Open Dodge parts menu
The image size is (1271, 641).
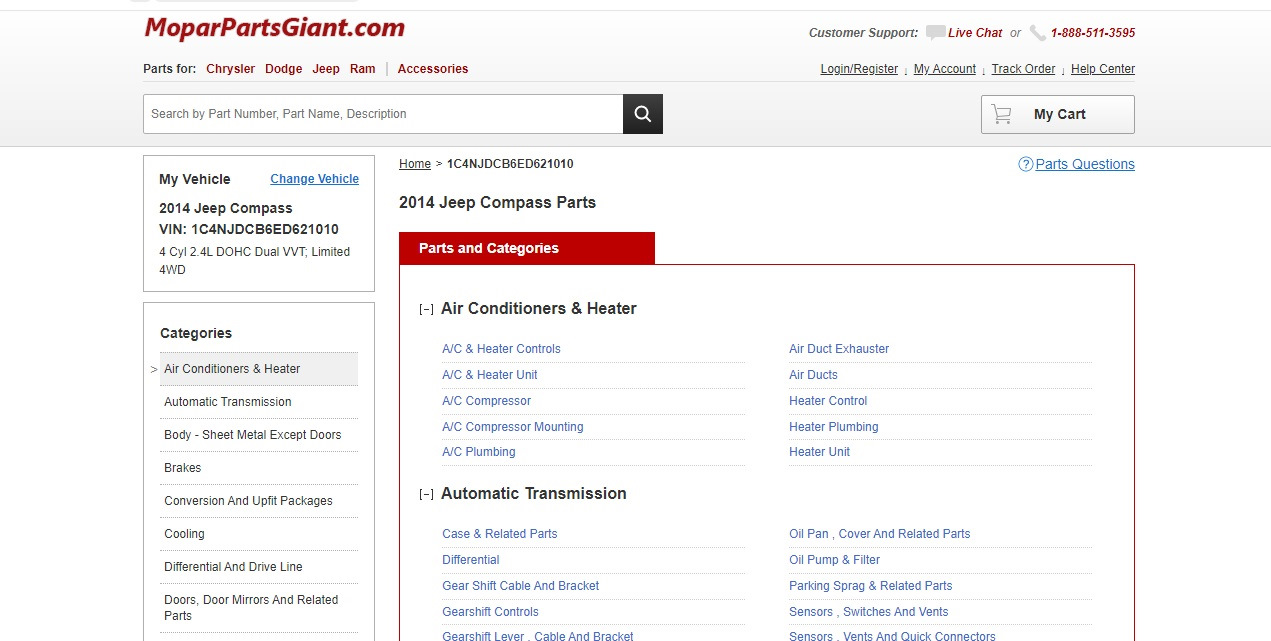(283, 69)
